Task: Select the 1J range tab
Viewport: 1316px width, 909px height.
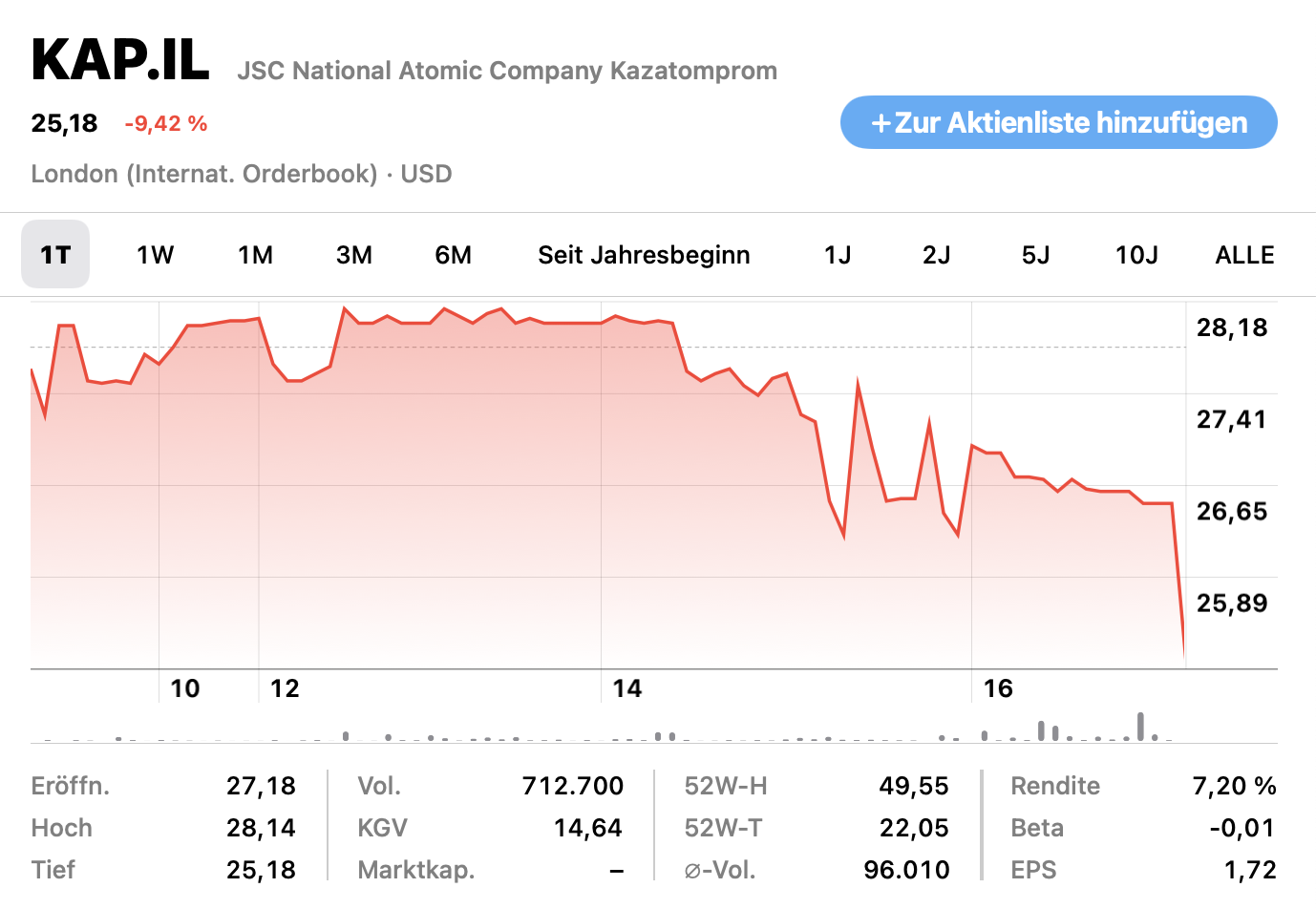Action: click(838, 255)
